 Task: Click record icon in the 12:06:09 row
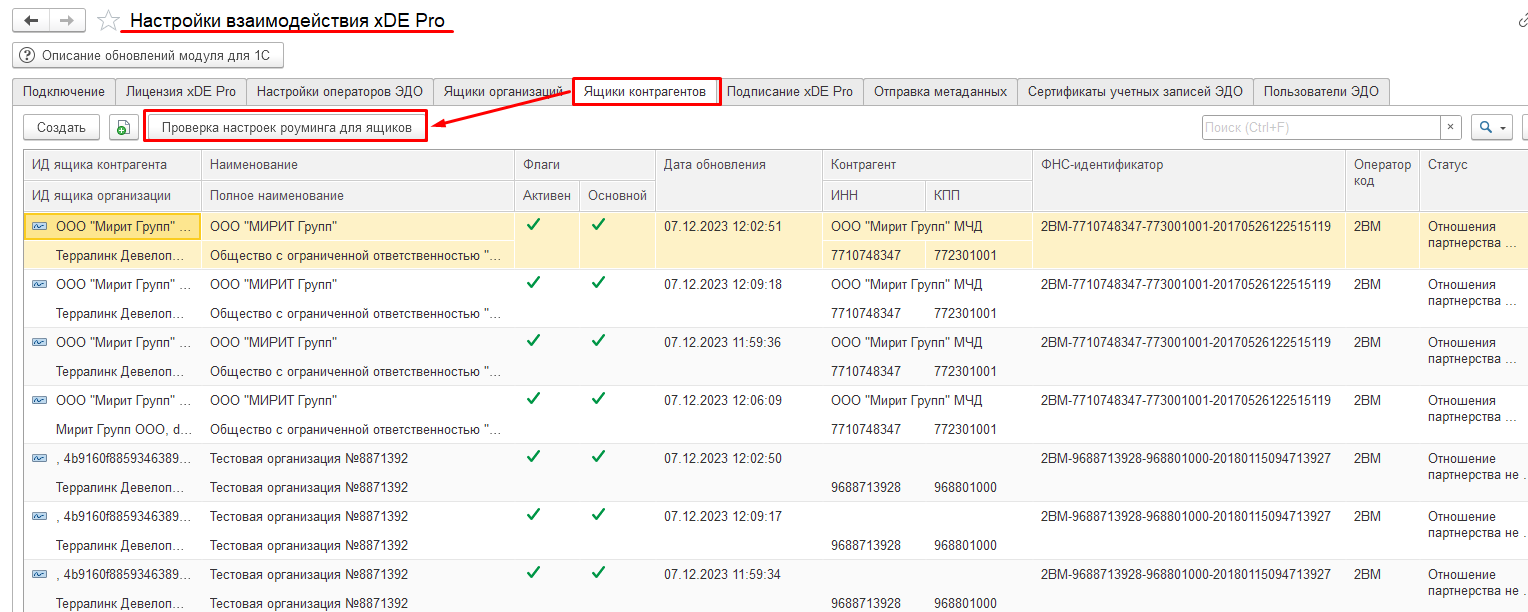pyautogui.click(x=40, y=401)
